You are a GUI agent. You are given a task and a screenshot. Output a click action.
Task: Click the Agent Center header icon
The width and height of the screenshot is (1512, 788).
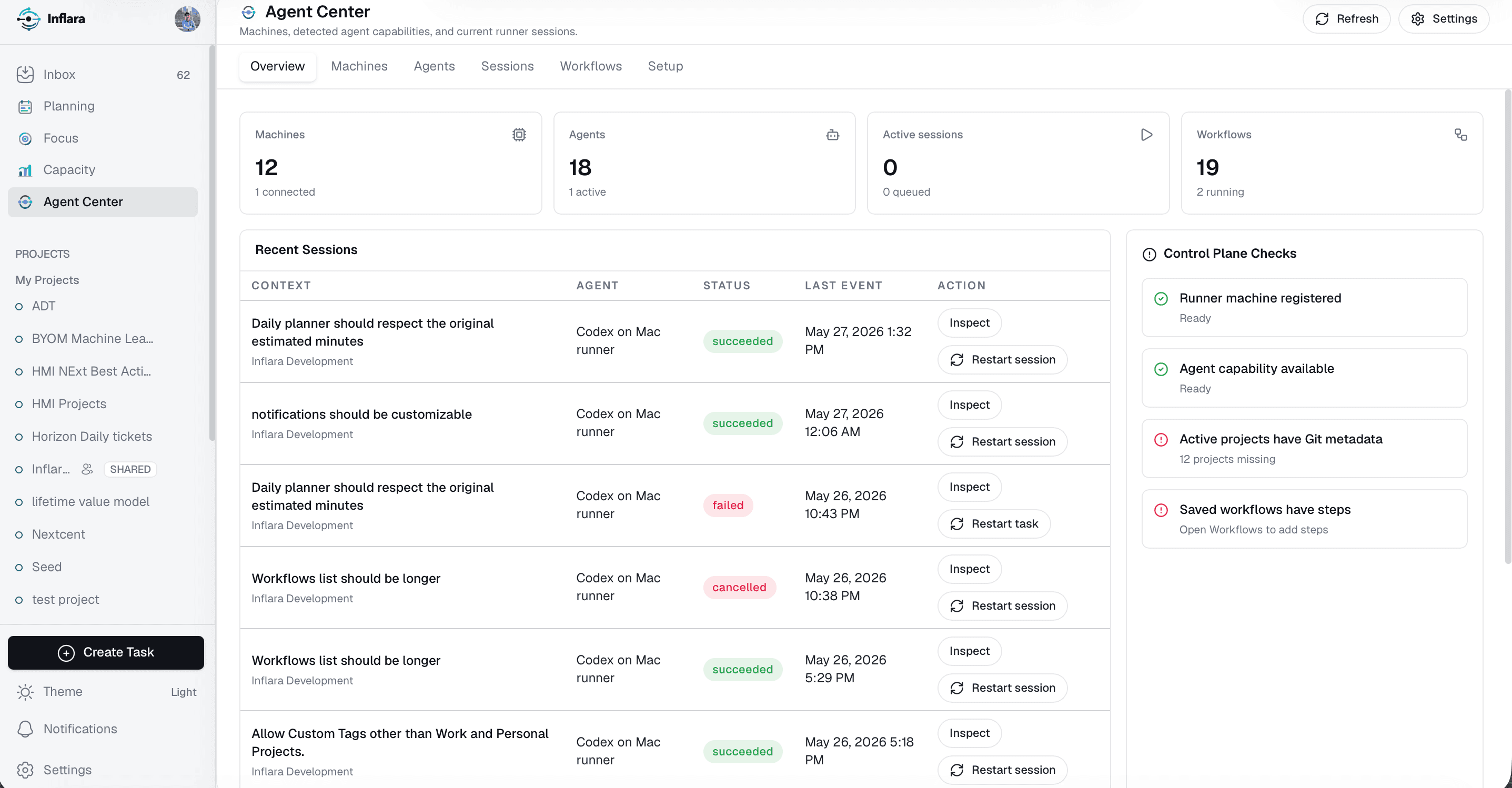tap(249, 12)
